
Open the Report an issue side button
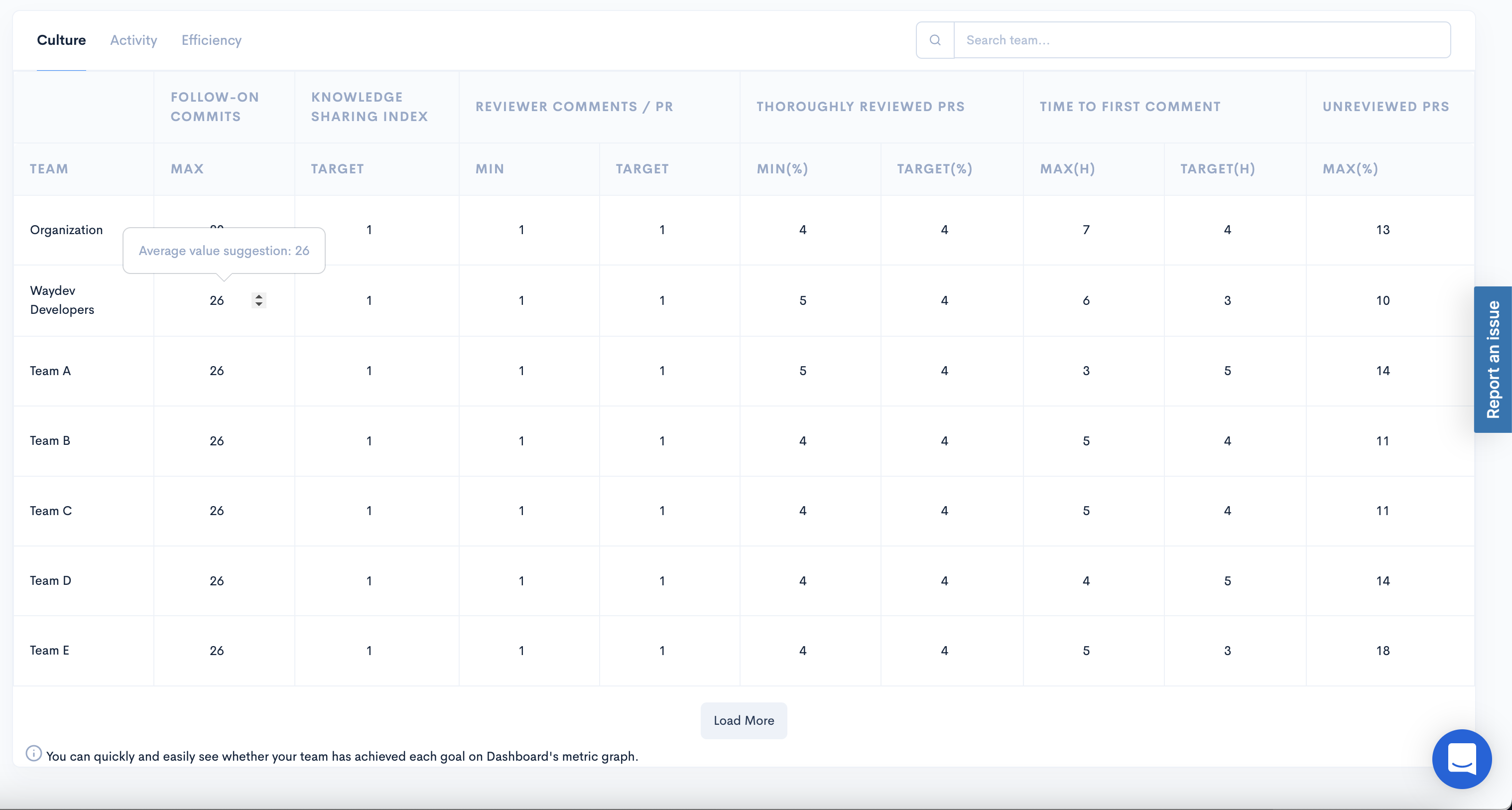(x=1493, y=359)
